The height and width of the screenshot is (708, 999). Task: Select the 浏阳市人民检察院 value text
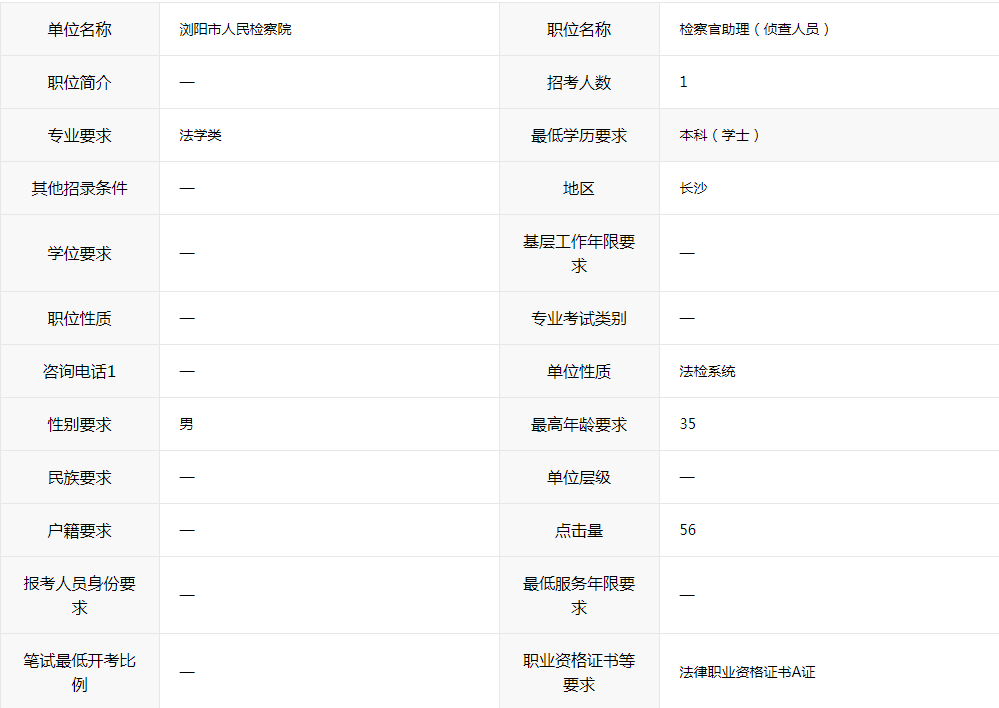235,29
